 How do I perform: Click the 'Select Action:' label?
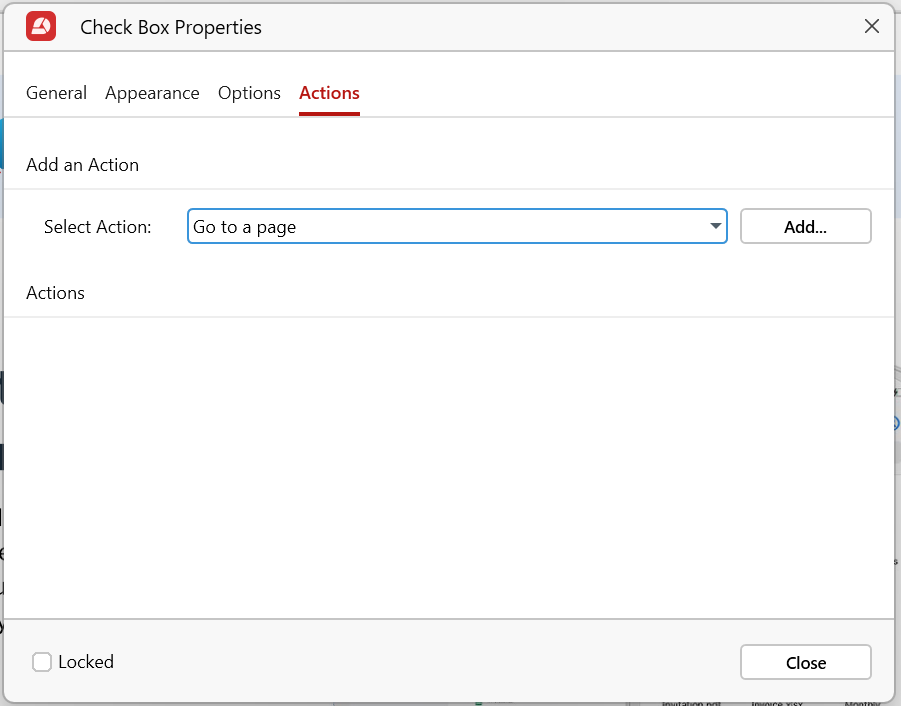(x=98, y=227)
